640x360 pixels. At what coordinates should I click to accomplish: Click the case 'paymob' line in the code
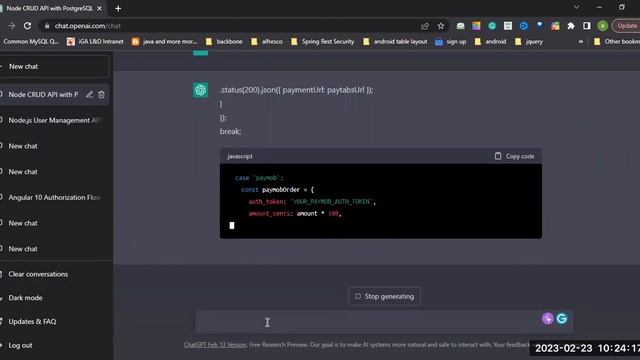[259, 178]
